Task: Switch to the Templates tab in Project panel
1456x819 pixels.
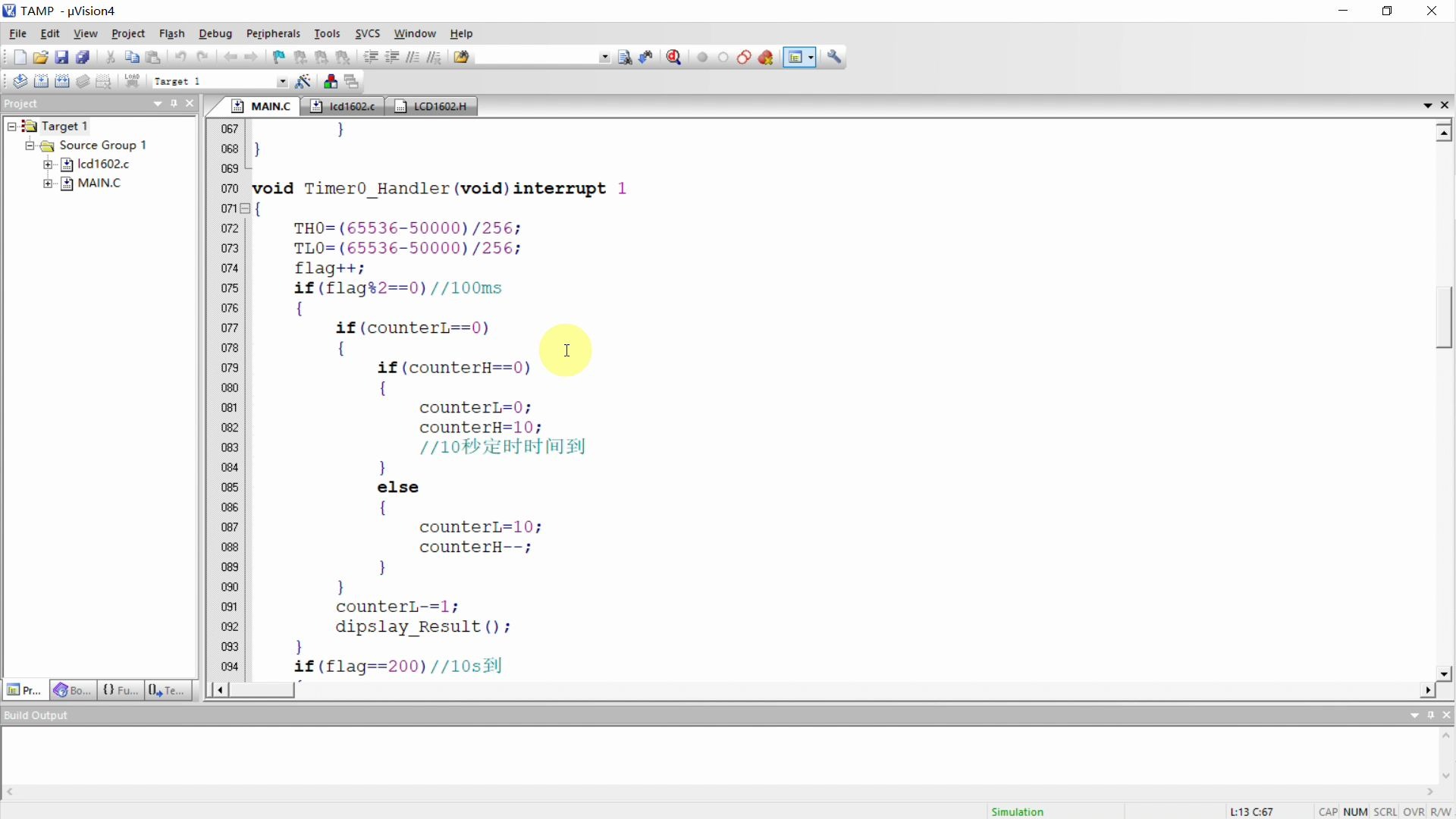Action: click(168, 690)
